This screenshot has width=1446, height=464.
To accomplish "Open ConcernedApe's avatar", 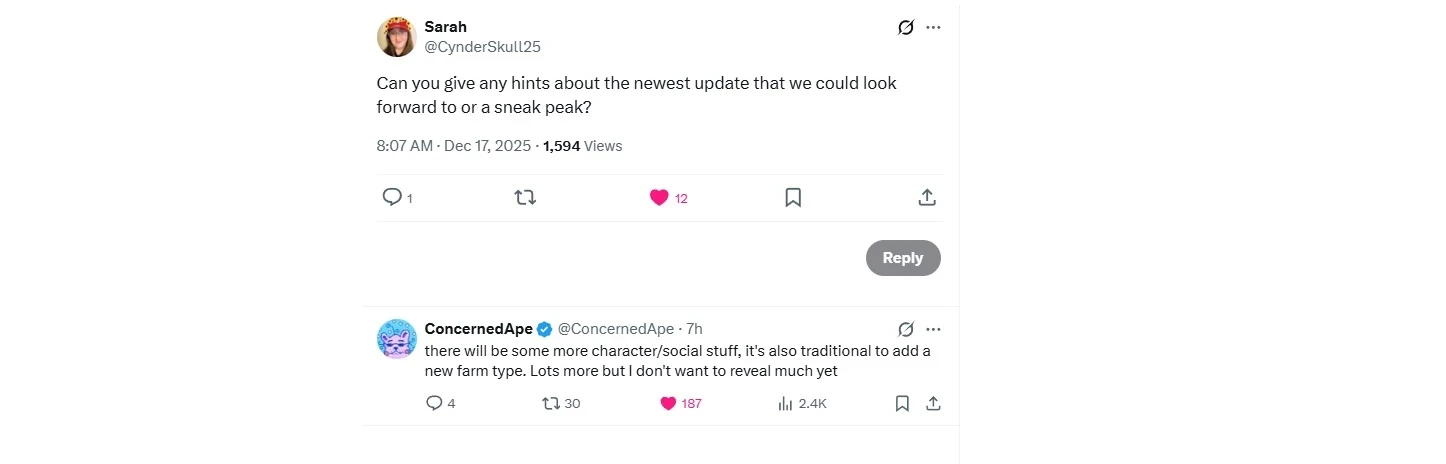I will click(x=396, y=339).
